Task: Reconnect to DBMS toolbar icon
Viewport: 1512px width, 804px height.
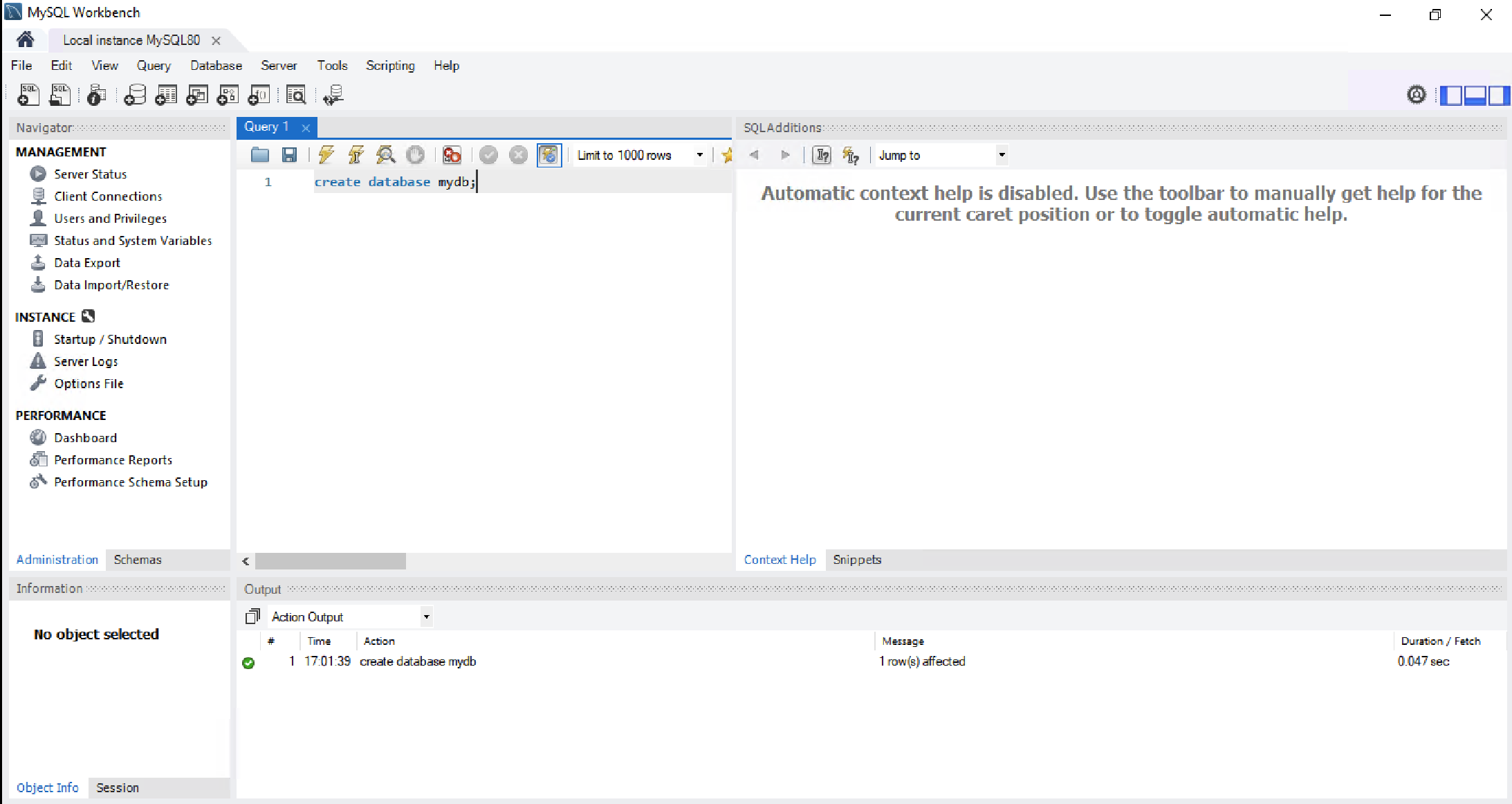Action: click(333, 95)
